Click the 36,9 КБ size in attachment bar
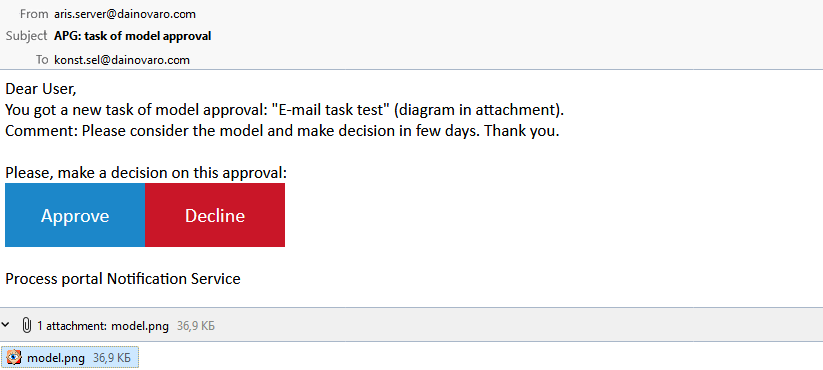 (196, 326)
